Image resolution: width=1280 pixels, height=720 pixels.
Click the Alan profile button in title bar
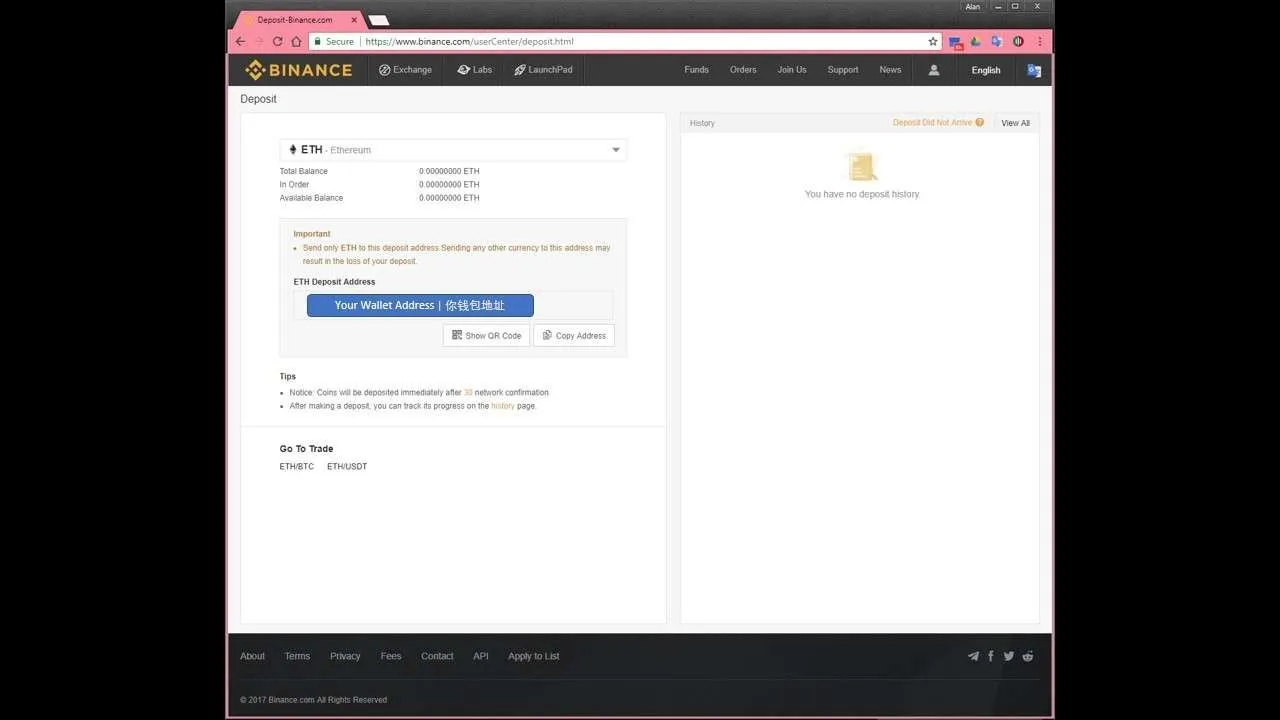(973, 7)
